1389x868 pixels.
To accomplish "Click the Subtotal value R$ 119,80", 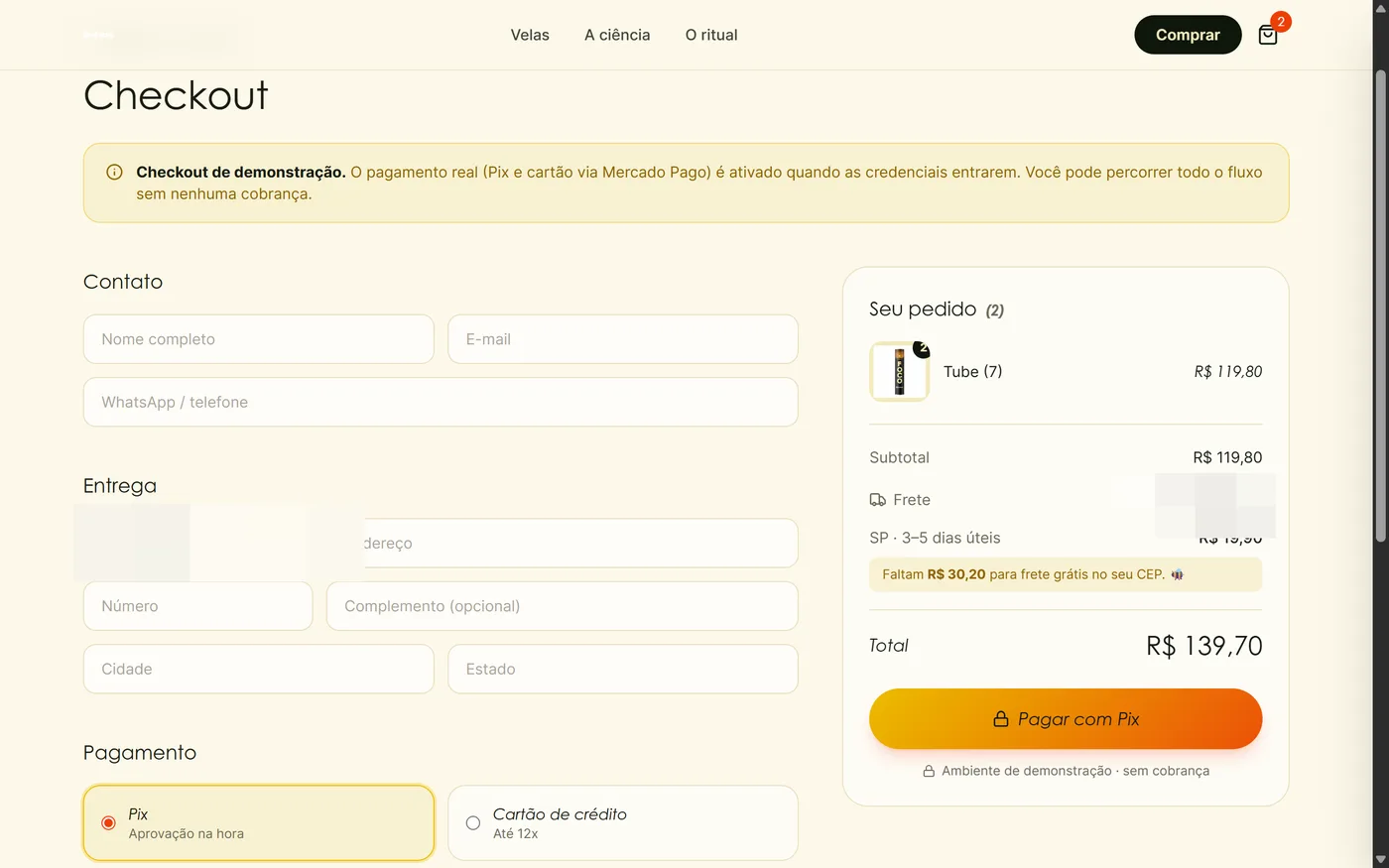I will click(x=1227, y=457).
